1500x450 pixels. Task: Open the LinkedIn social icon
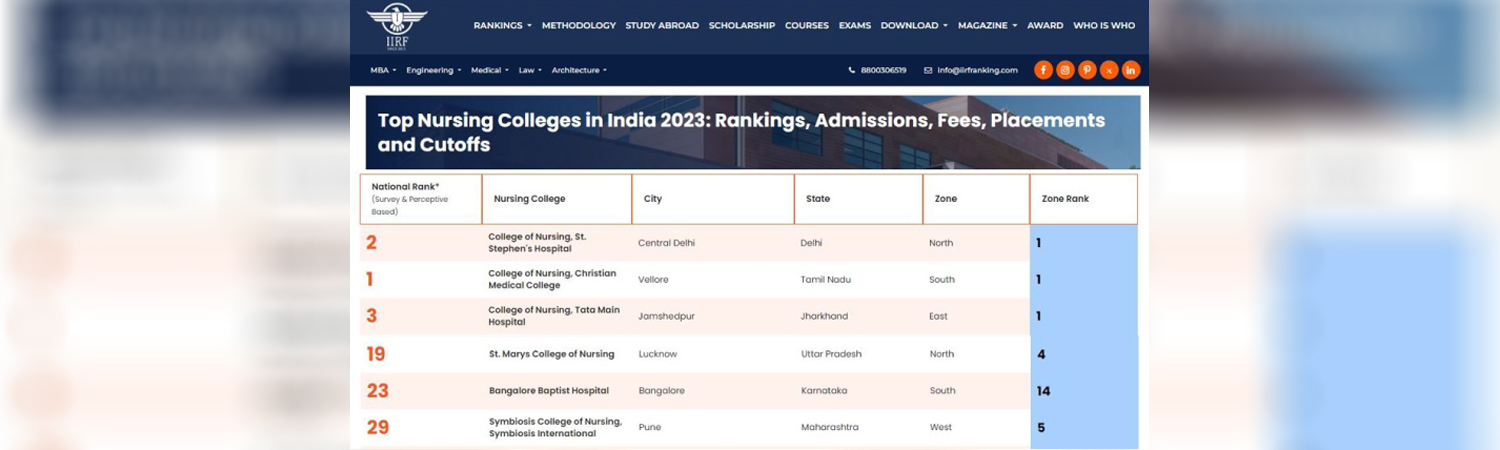coord(1131,70)
